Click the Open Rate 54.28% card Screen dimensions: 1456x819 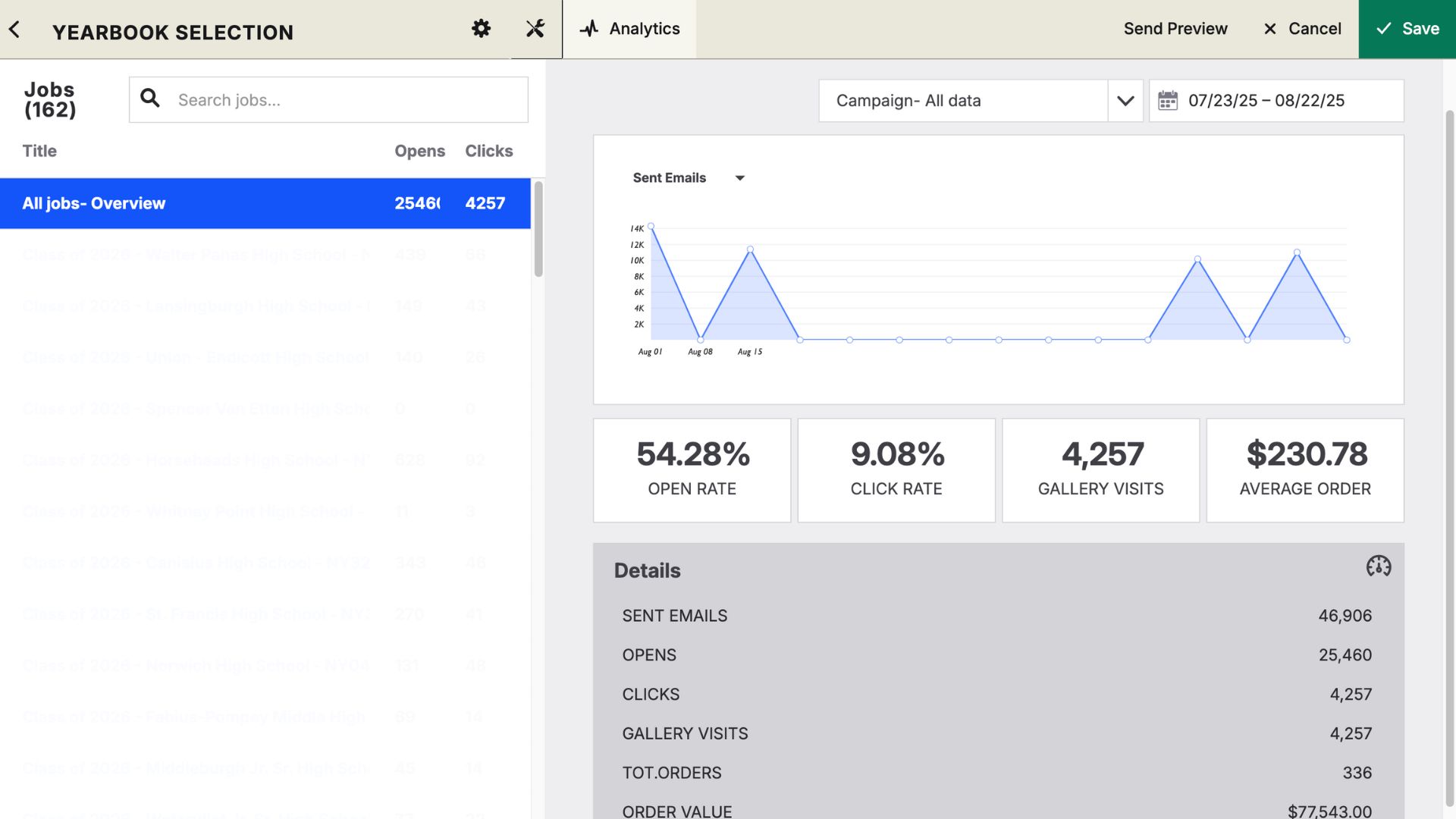pos(692,470)
